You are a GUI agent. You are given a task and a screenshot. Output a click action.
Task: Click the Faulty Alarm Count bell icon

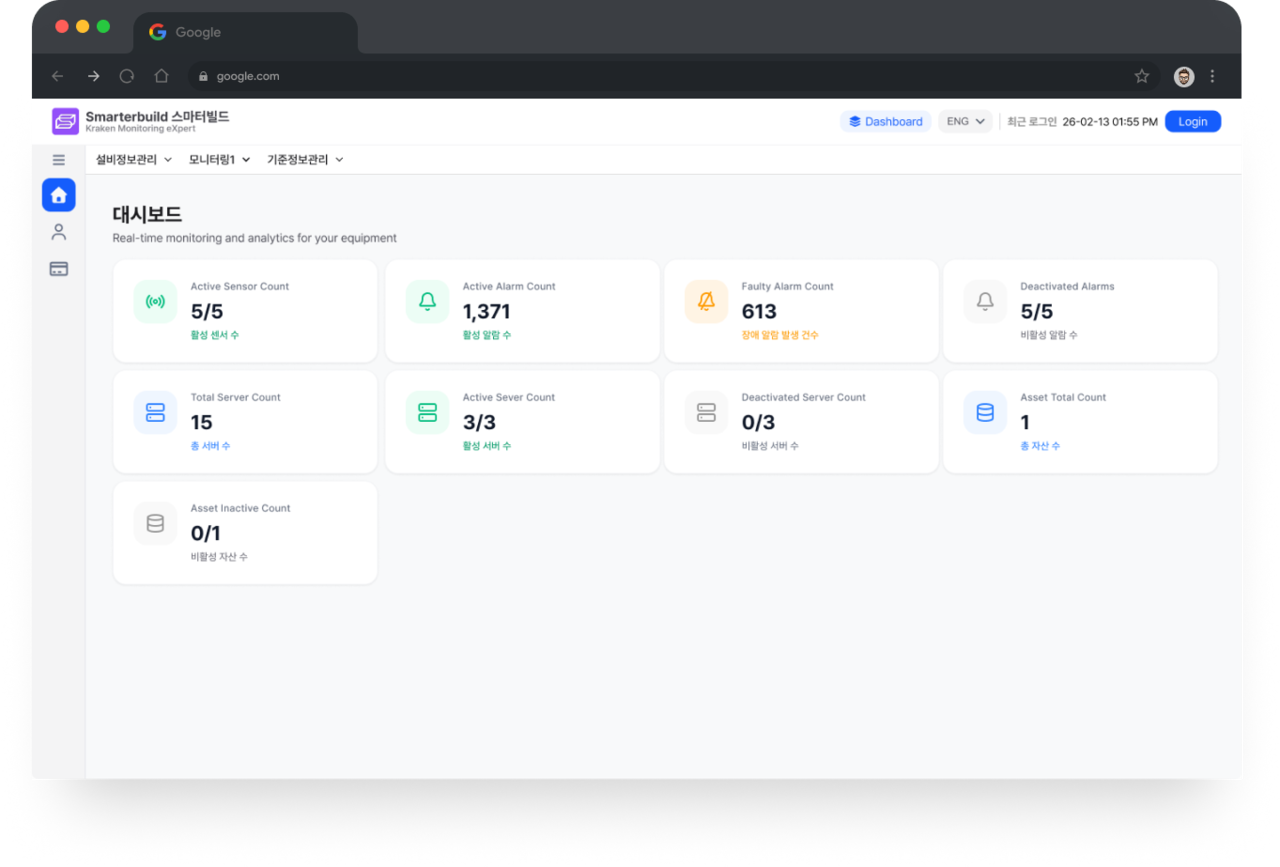click(x=706, y=302)
